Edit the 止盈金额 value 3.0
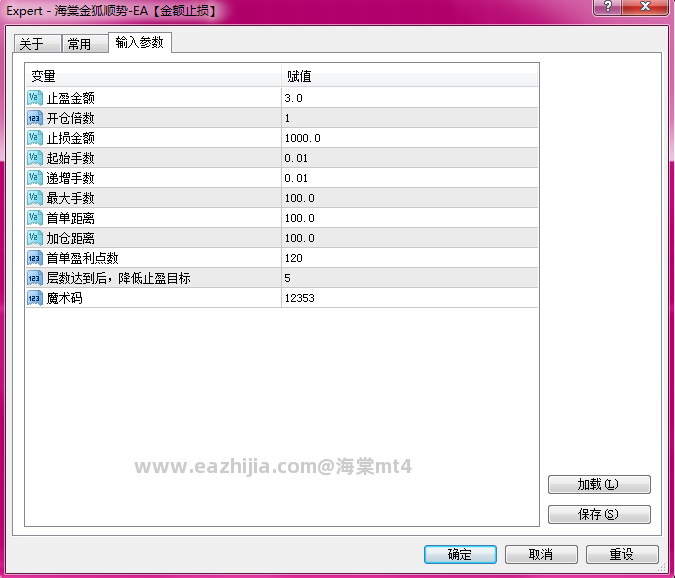 [409, 98]
